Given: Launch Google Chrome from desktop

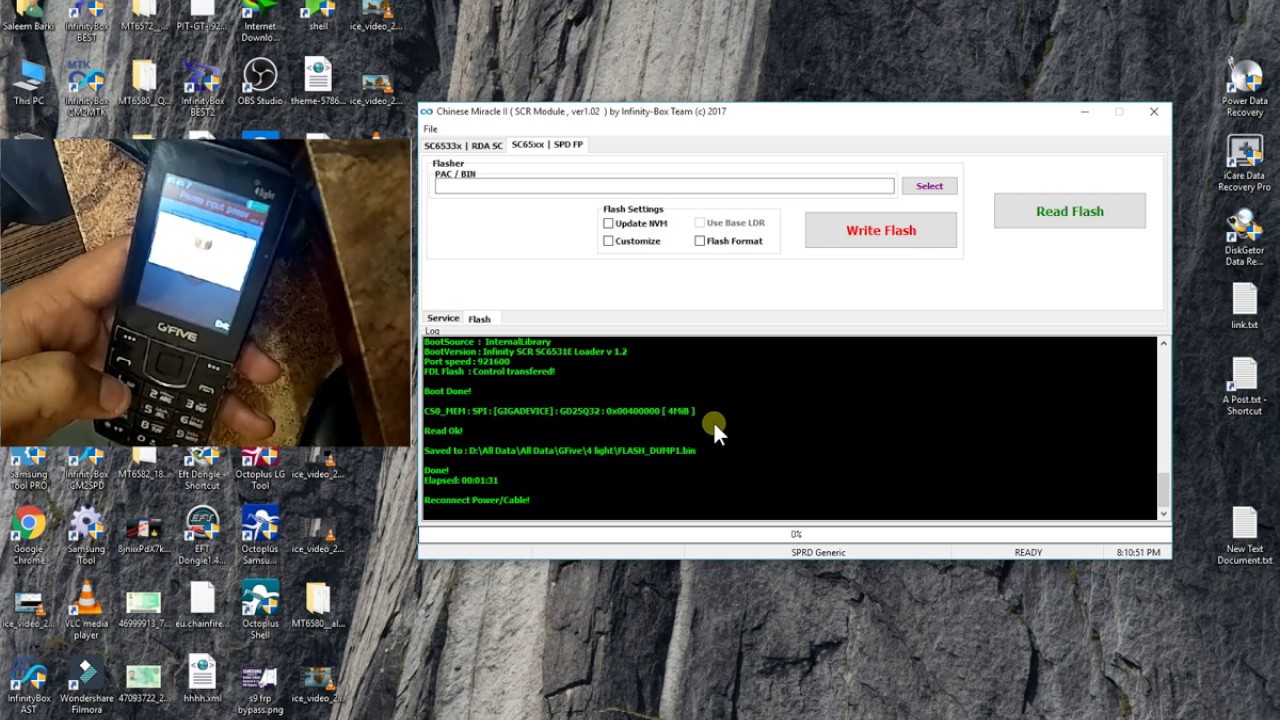Looking at the screenshot, I should pyautogui.click(x=29, y=536).
